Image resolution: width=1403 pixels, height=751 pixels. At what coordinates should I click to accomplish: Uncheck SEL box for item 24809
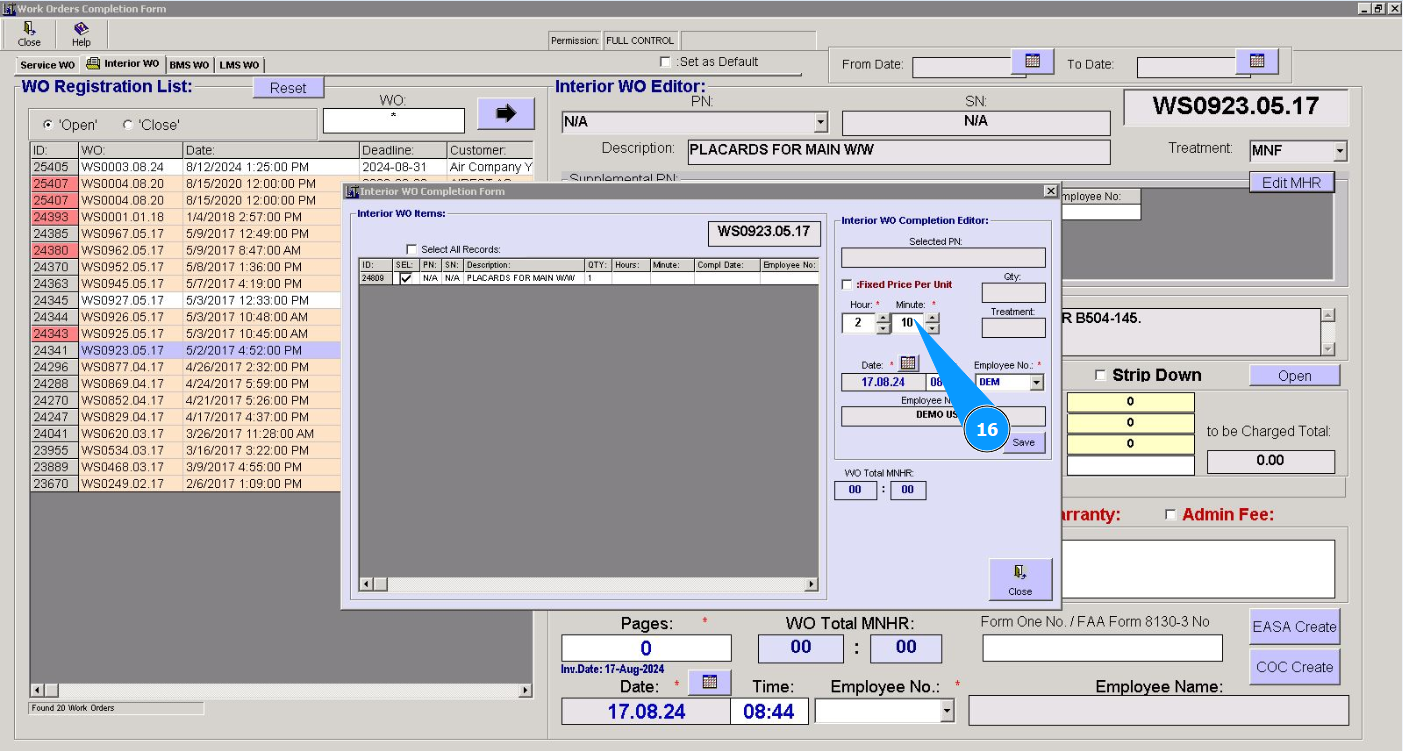405,278
